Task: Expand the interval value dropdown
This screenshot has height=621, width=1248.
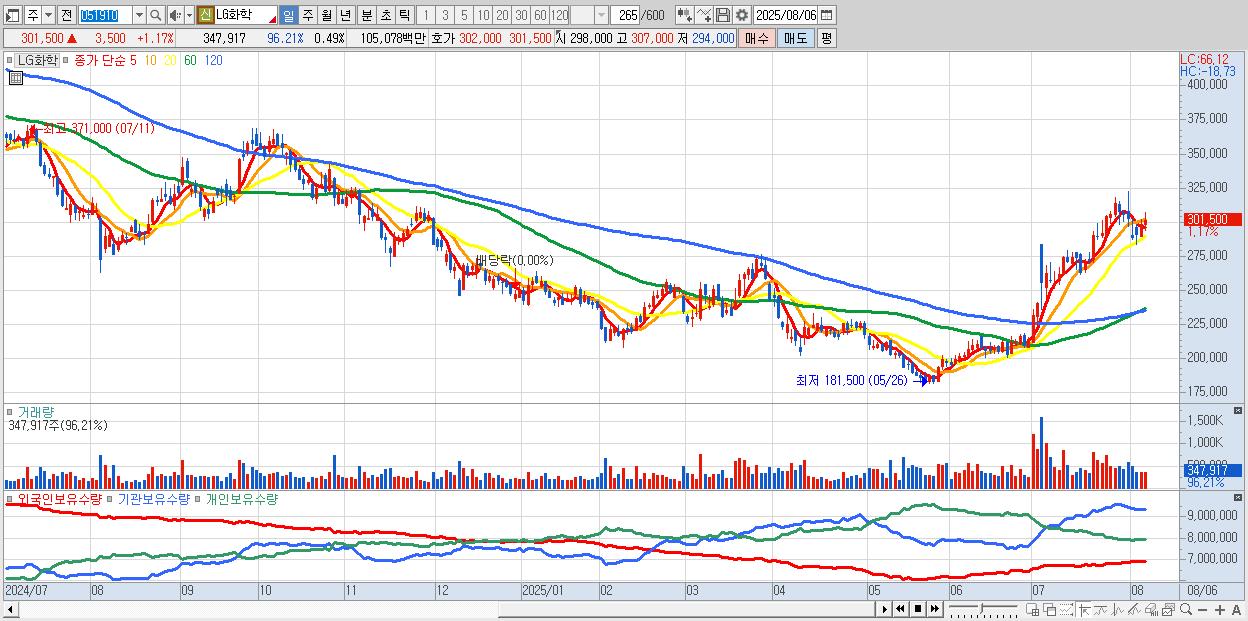Action: [601, 16]
